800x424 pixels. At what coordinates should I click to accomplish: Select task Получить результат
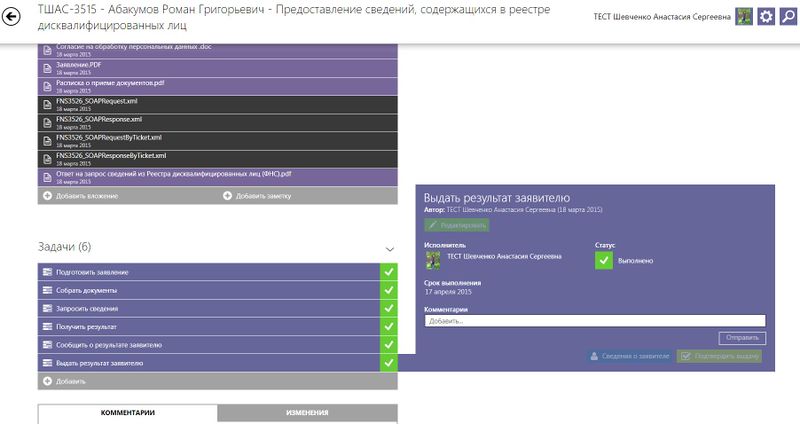click(209, 327)
